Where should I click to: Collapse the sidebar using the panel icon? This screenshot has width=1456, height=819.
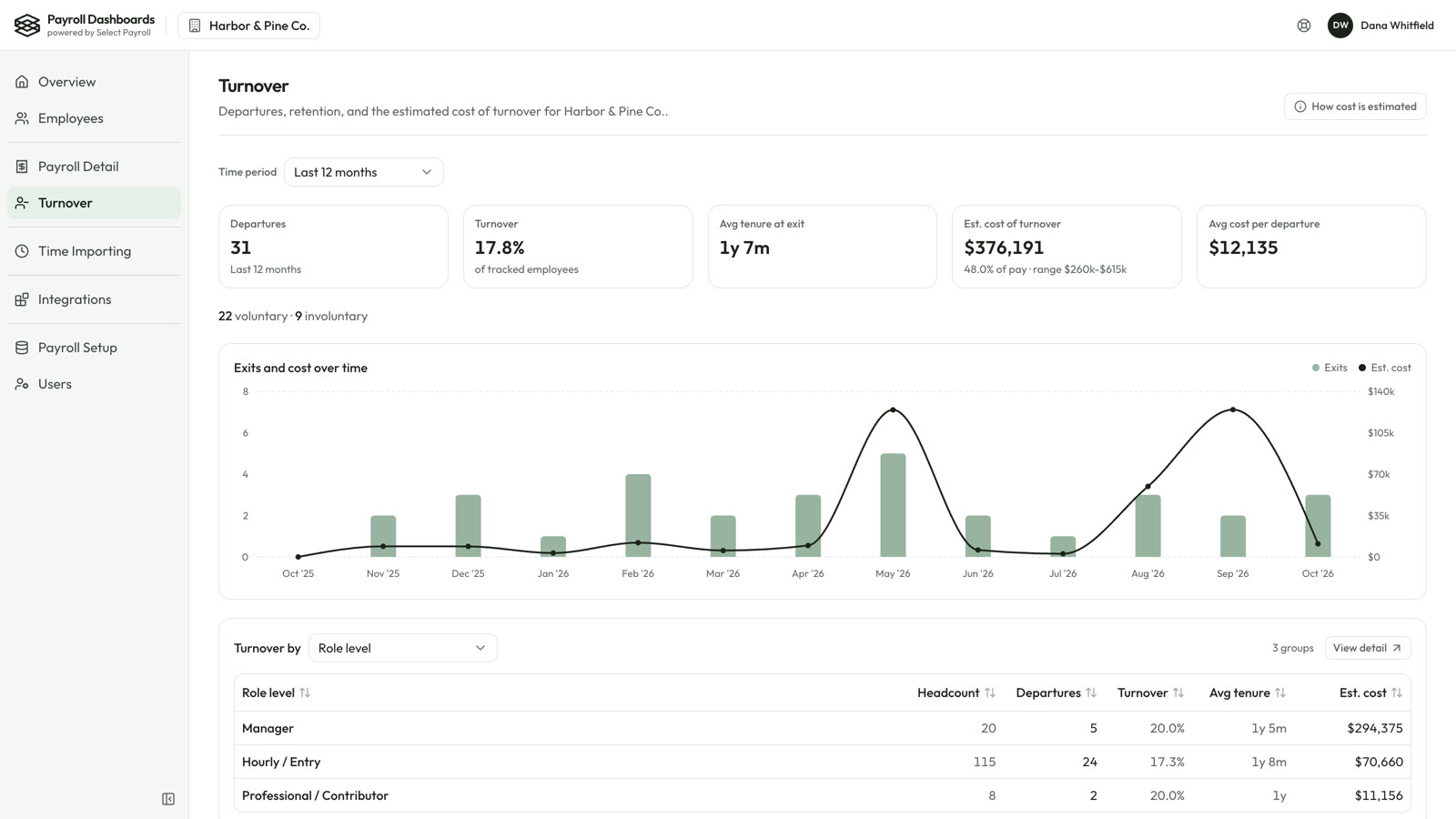[x=168, y=799]
